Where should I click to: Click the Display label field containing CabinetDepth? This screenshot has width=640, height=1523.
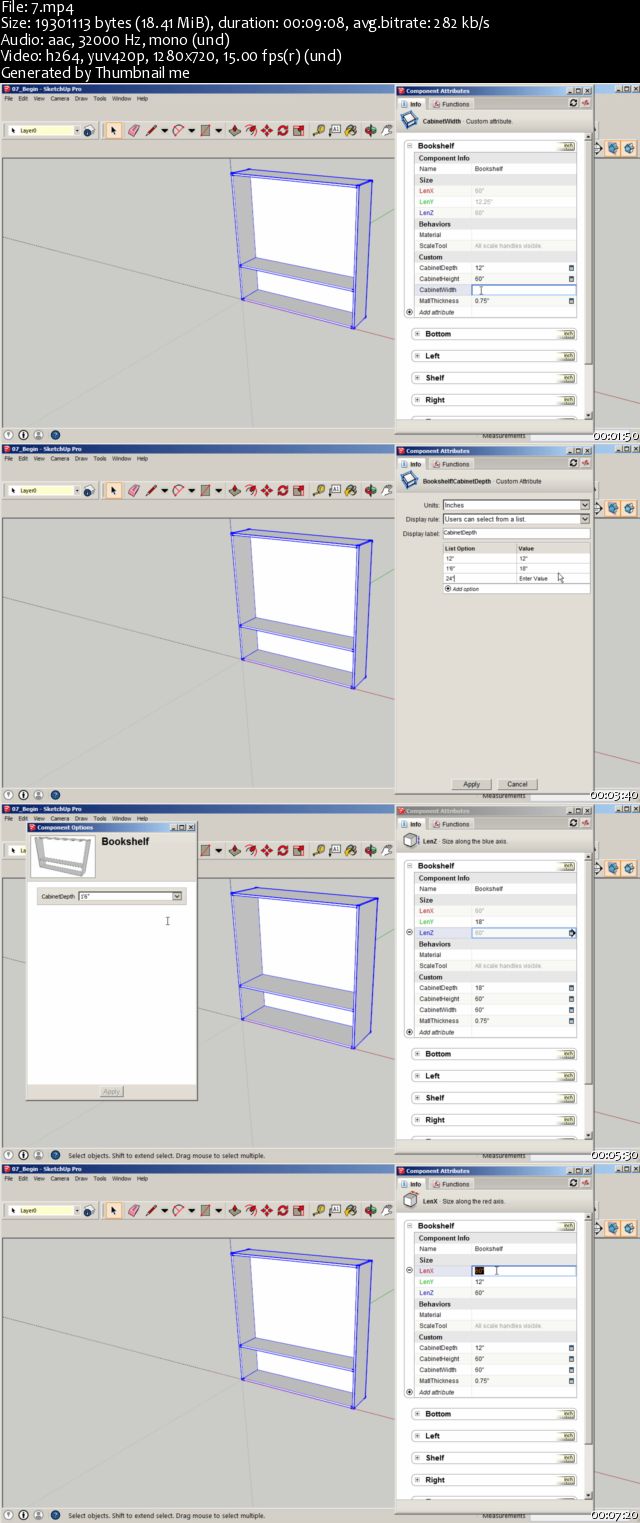pos(516,533)
